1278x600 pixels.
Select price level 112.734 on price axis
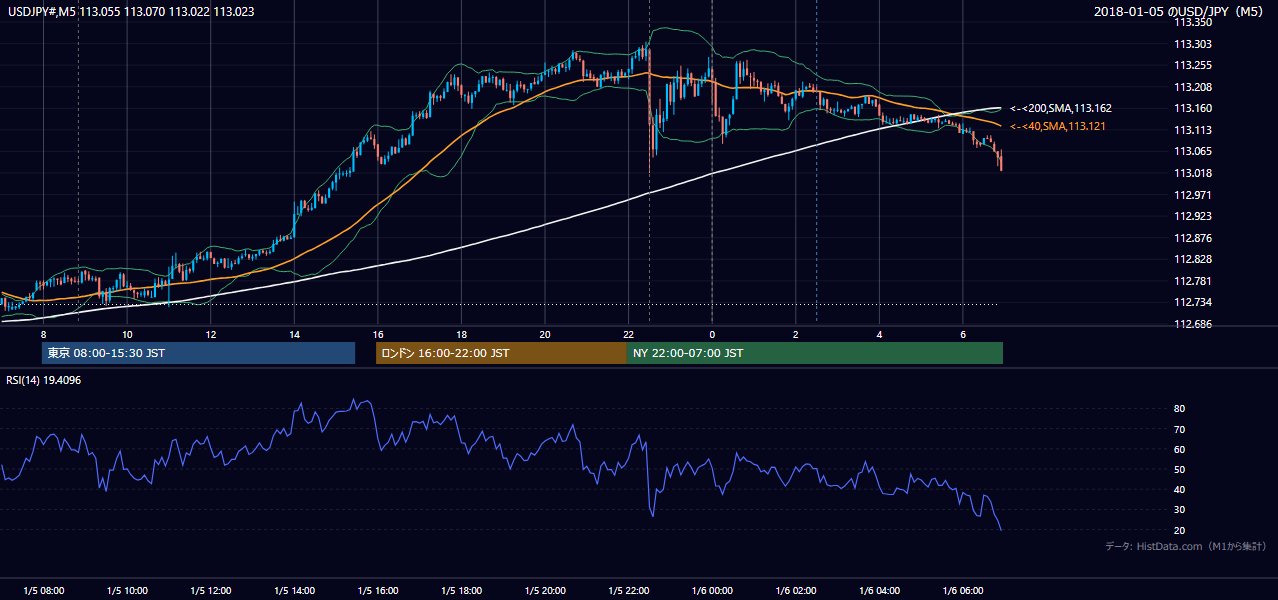click(x=1192, y=302)
